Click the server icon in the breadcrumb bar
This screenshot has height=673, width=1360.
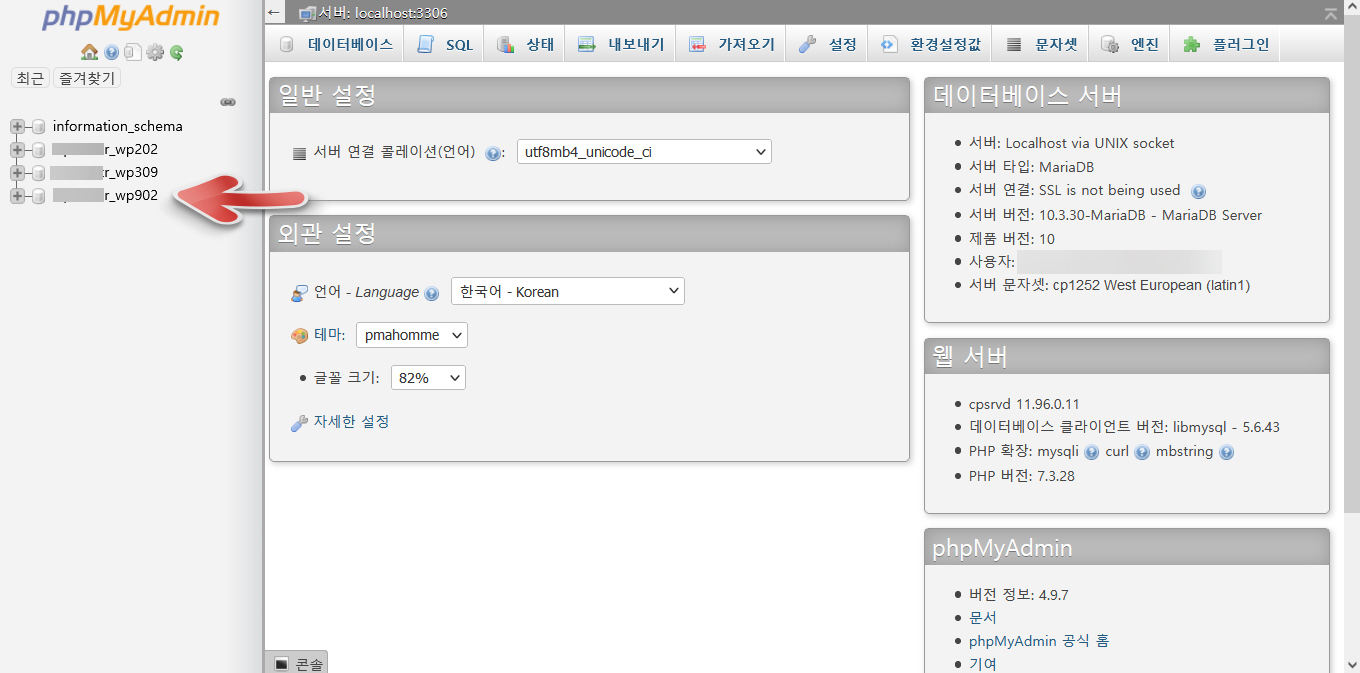pos(307,13)
